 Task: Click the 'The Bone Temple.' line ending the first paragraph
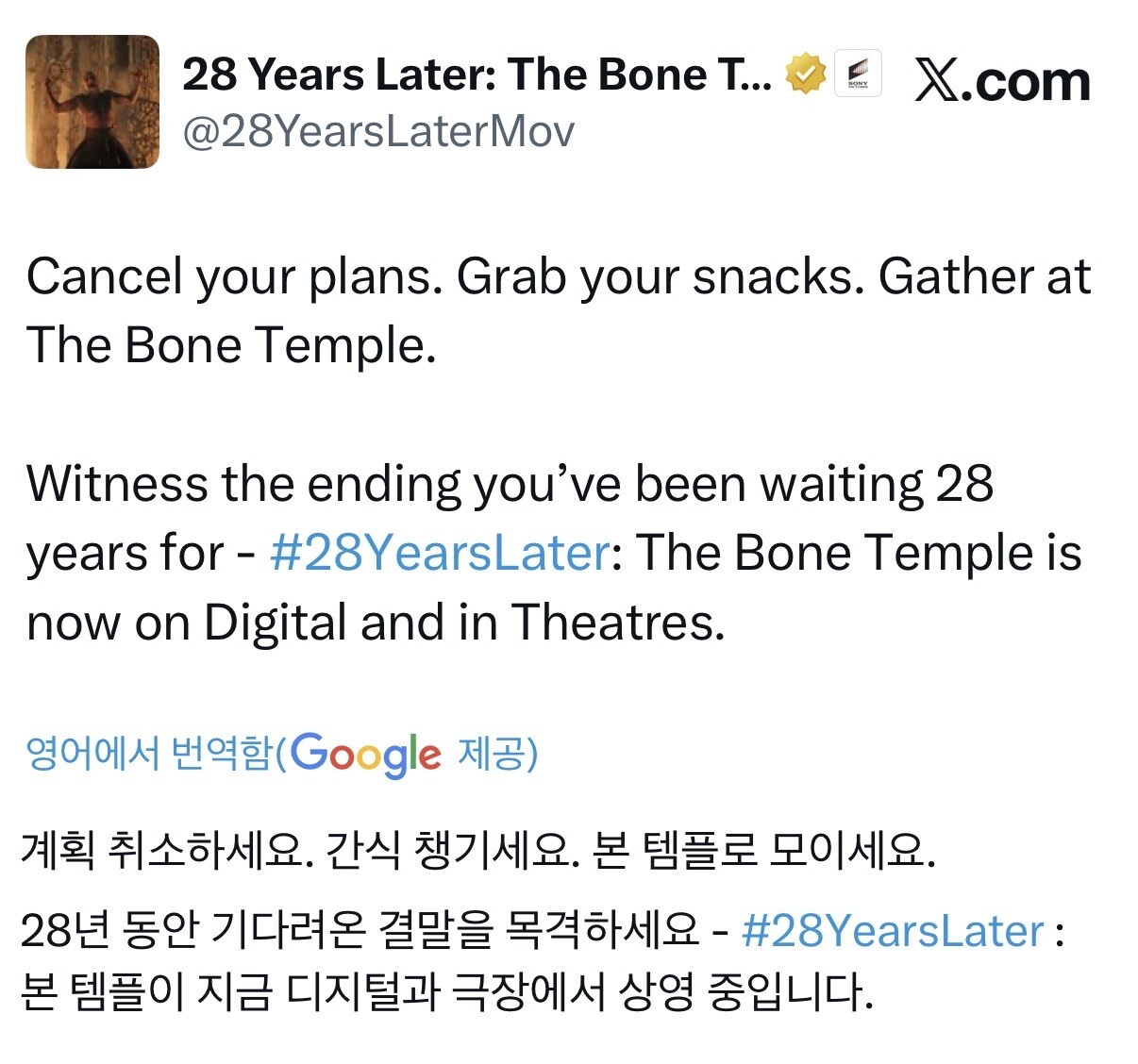[x=231, y=345]
